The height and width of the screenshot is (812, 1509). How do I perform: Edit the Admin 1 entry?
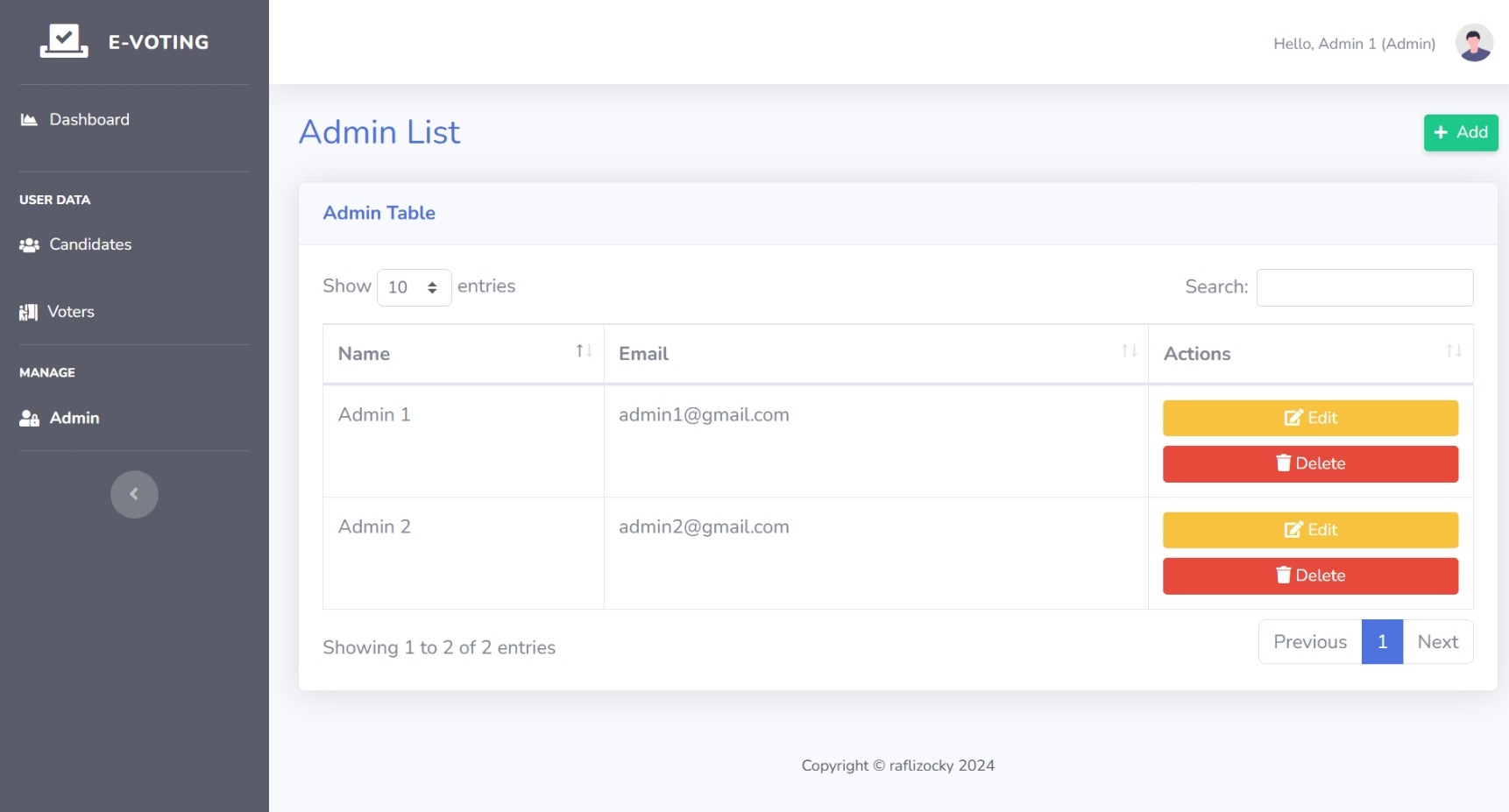(1309, 419)
